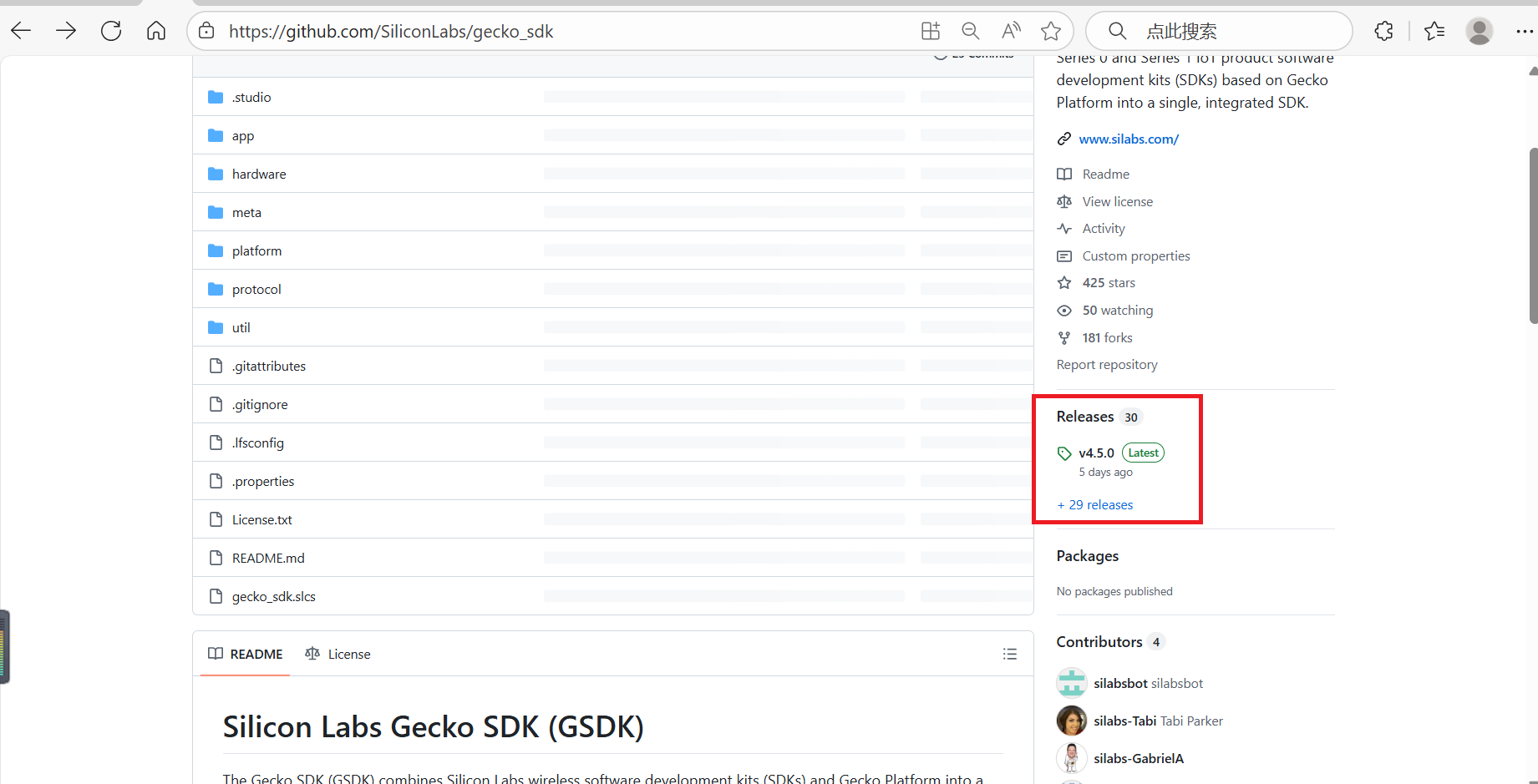Open the .gitattributes file

(269, 366)
